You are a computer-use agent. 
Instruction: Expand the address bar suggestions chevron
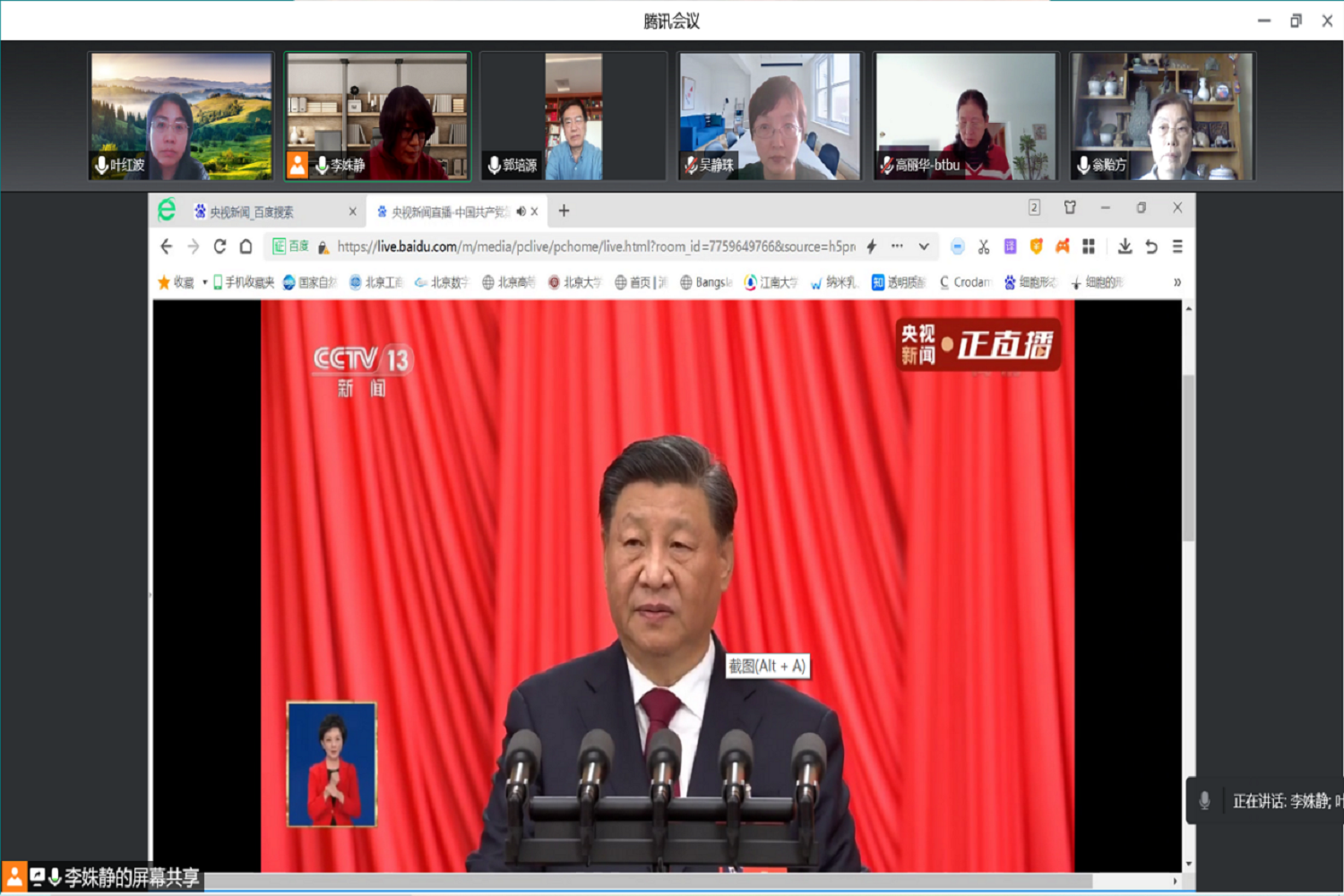coord(924,246)
